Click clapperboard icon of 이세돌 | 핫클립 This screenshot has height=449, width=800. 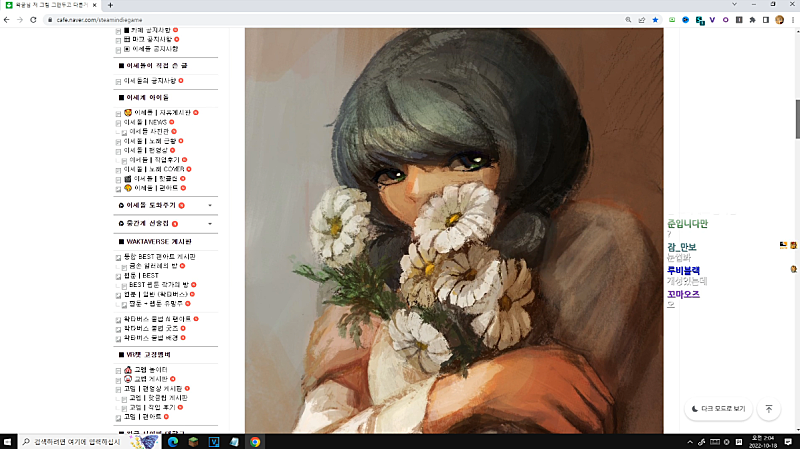128,179
